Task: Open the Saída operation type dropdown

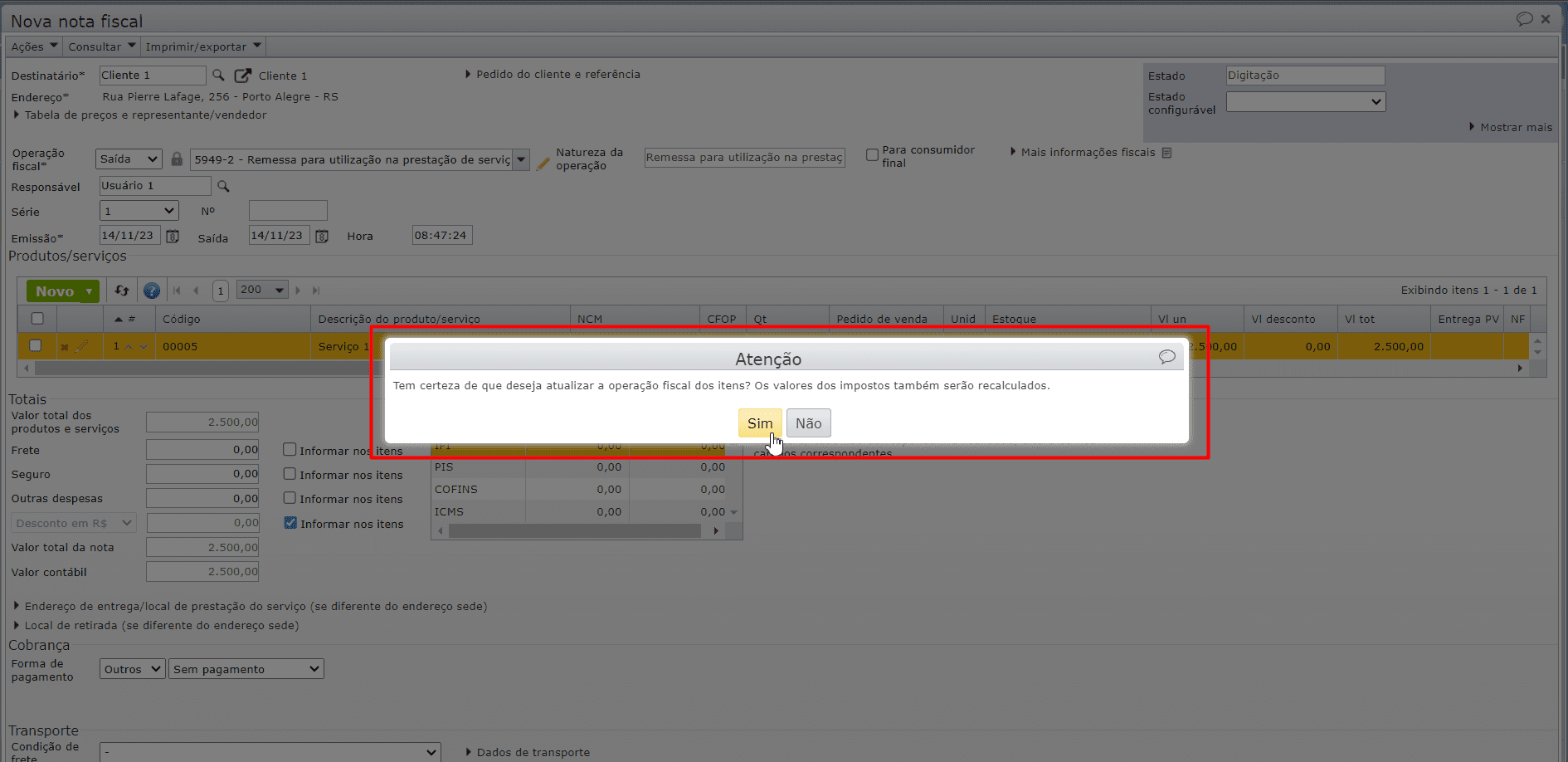Action: click(x=129, y=159)
